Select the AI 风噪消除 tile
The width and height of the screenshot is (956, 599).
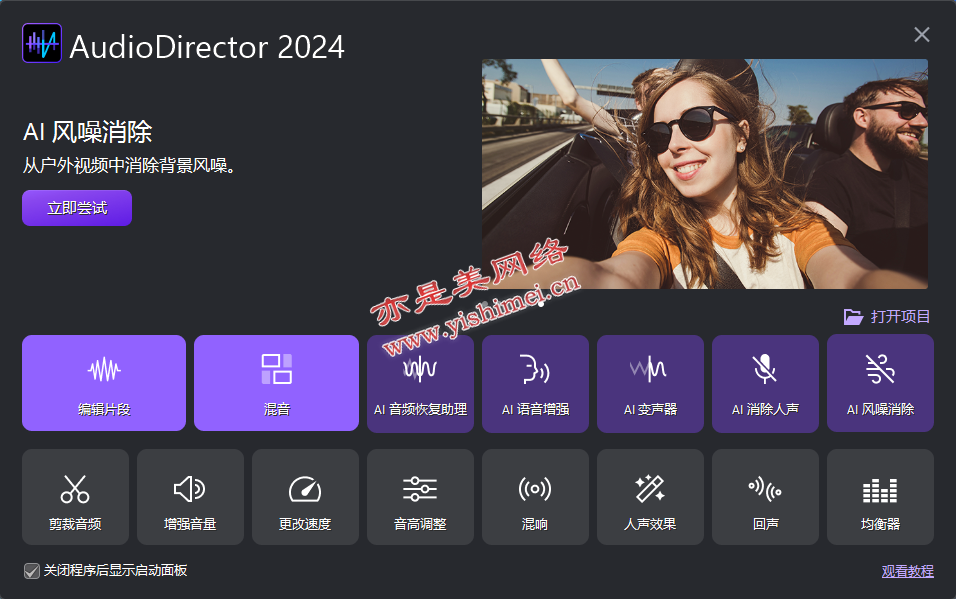click(880, 384)
